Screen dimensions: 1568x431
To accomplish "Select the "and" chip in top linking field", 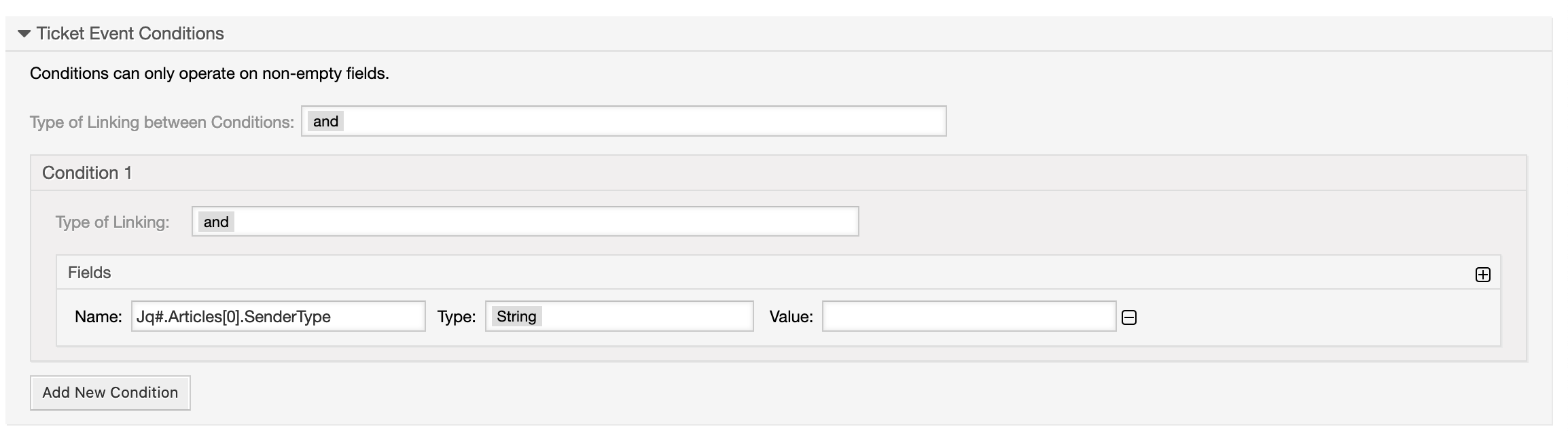I will (325, 121).
